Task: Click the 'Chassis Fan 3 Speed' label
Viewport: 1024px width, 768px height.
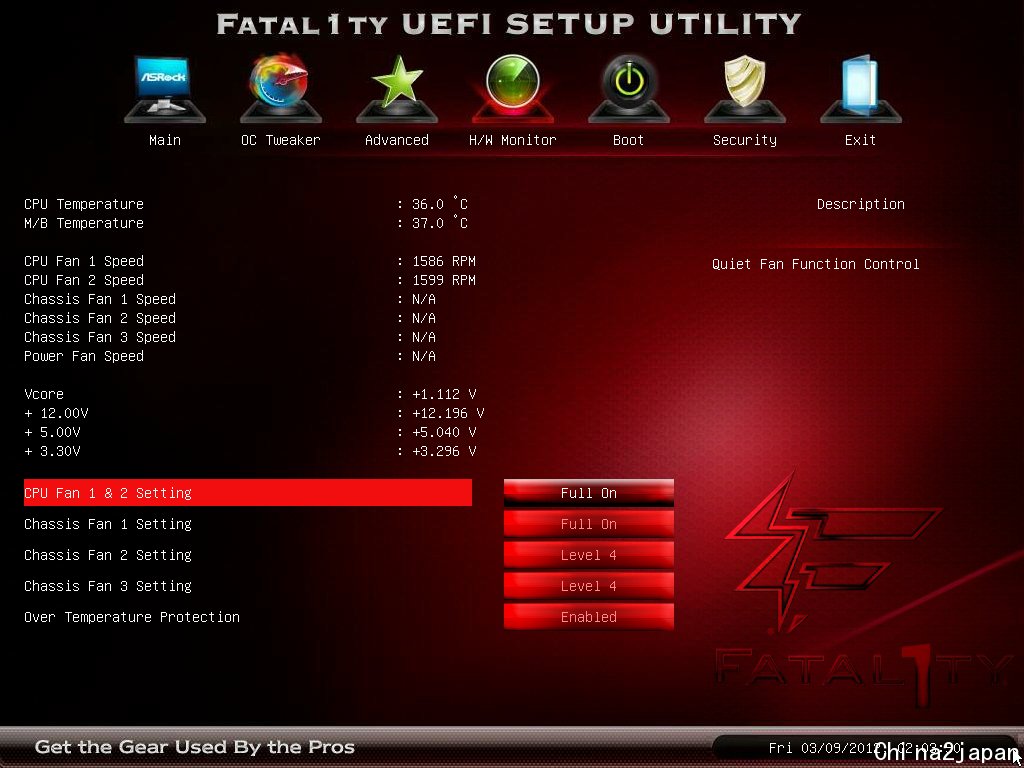Action: point(100,337)
